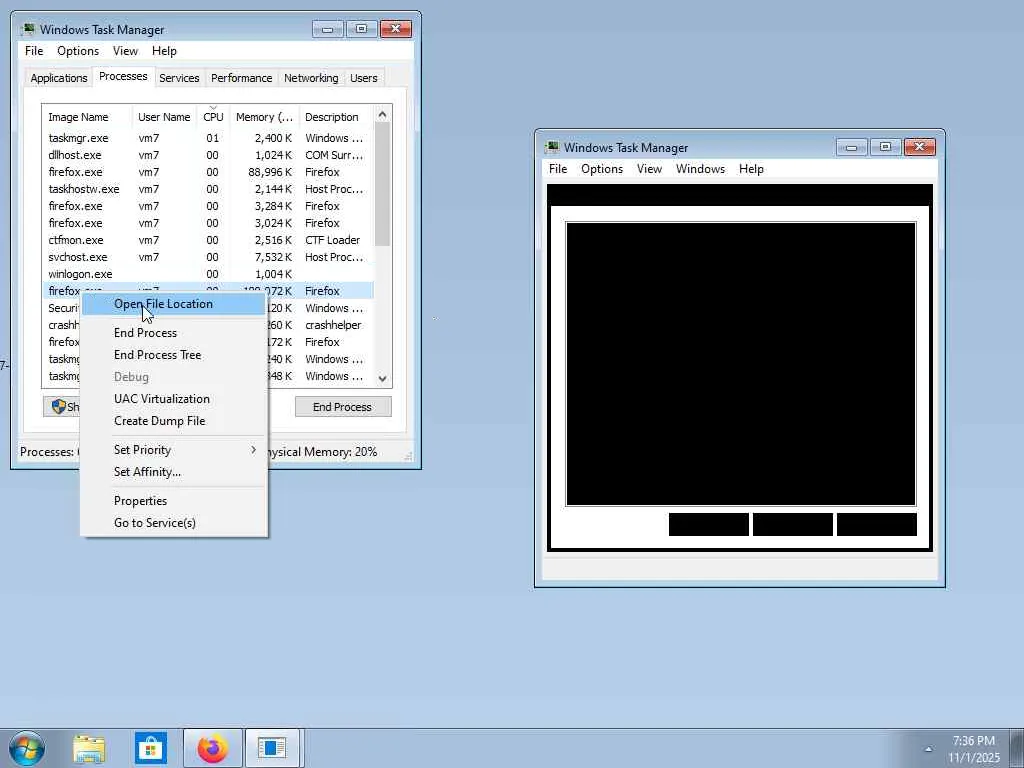Show hidden tray icons arrow

pos(928,749)
